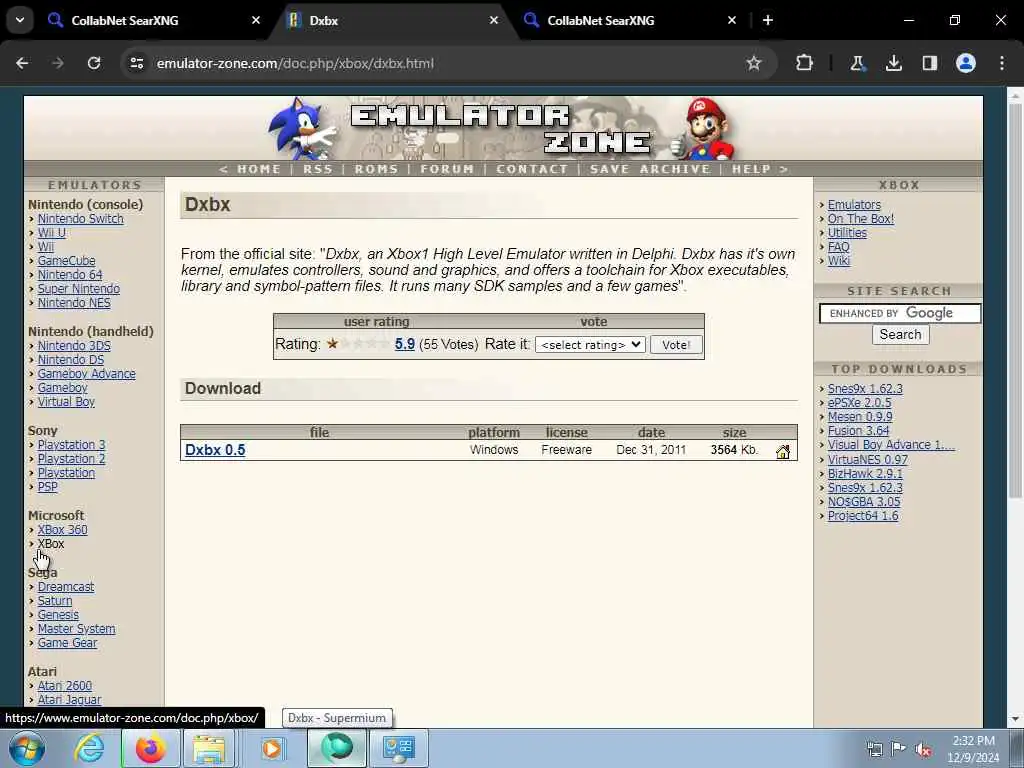The image size is (1024, 768).
Task: Launch Firefox from the taskbar
Action: click(x=150, y=748)
